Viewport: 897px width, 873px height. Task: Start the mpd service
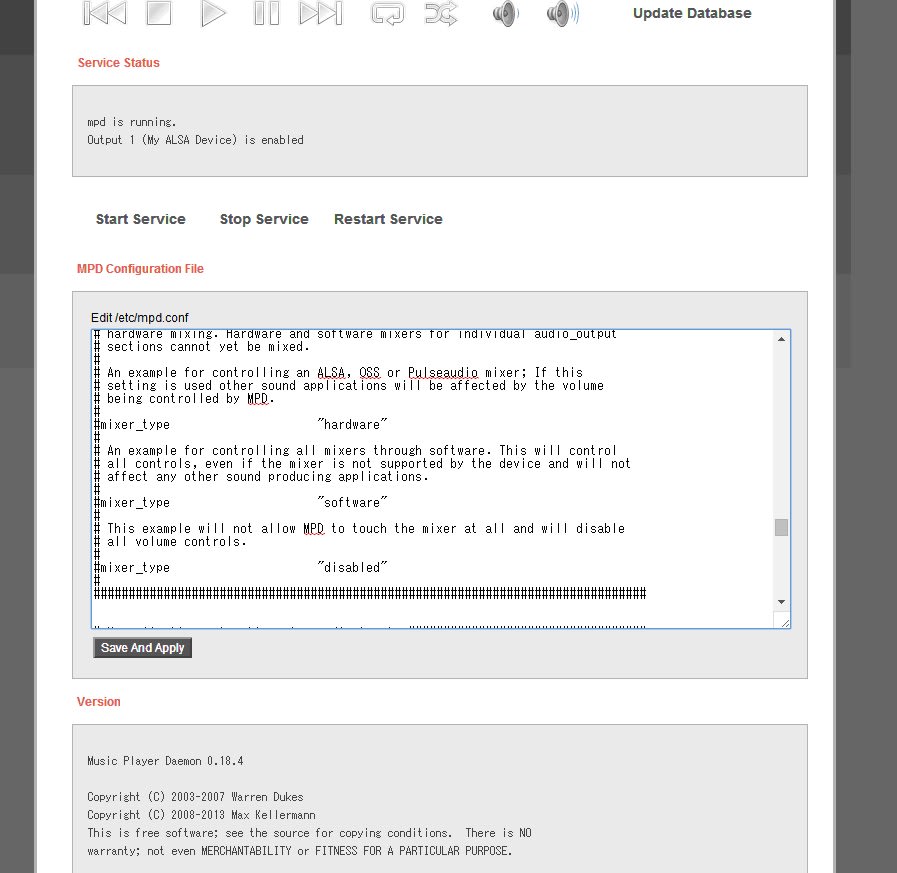[141, 219]
